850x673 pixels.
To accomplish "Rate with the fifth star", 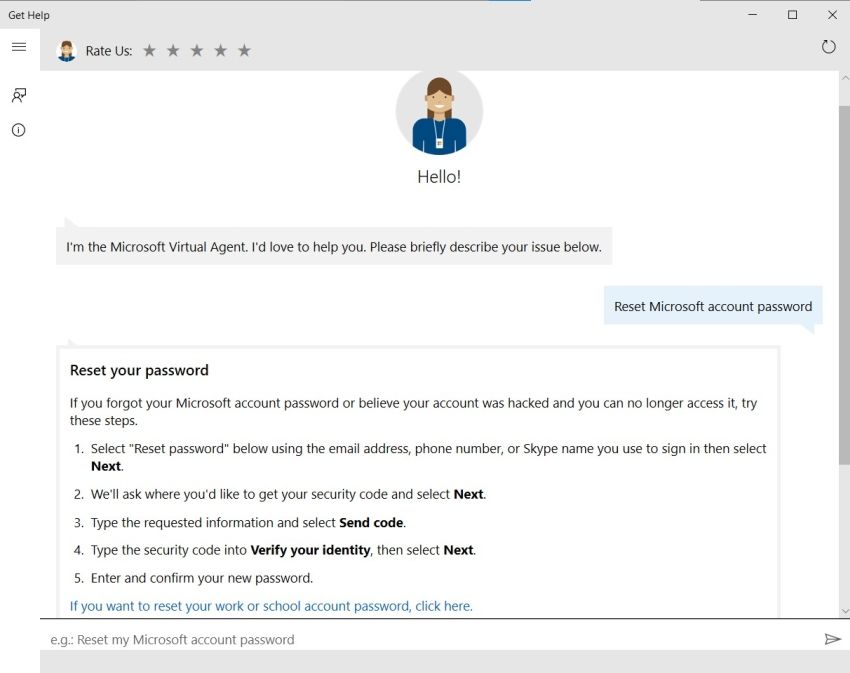I will (244, 50).
